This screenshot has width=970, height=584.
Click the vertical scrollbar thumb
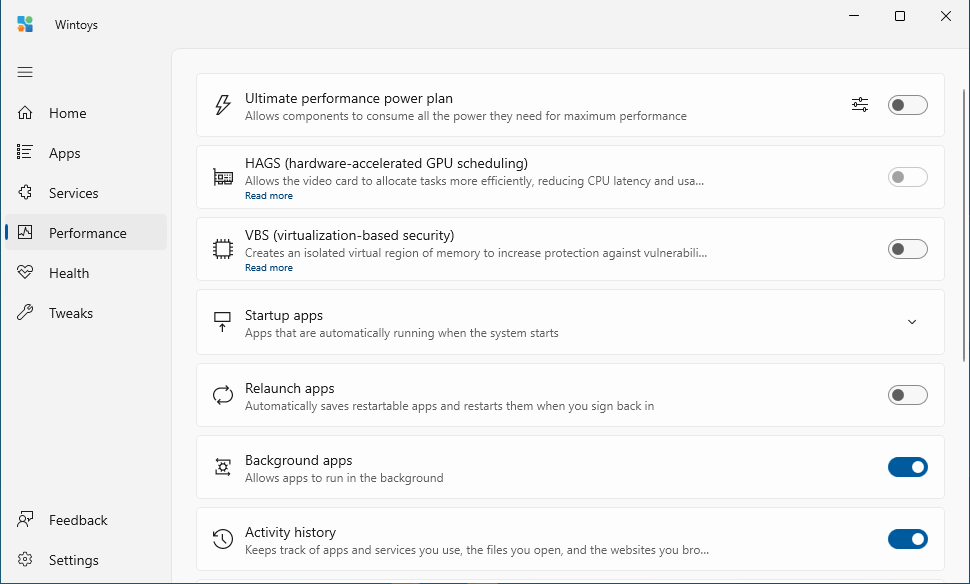(963, 225)
